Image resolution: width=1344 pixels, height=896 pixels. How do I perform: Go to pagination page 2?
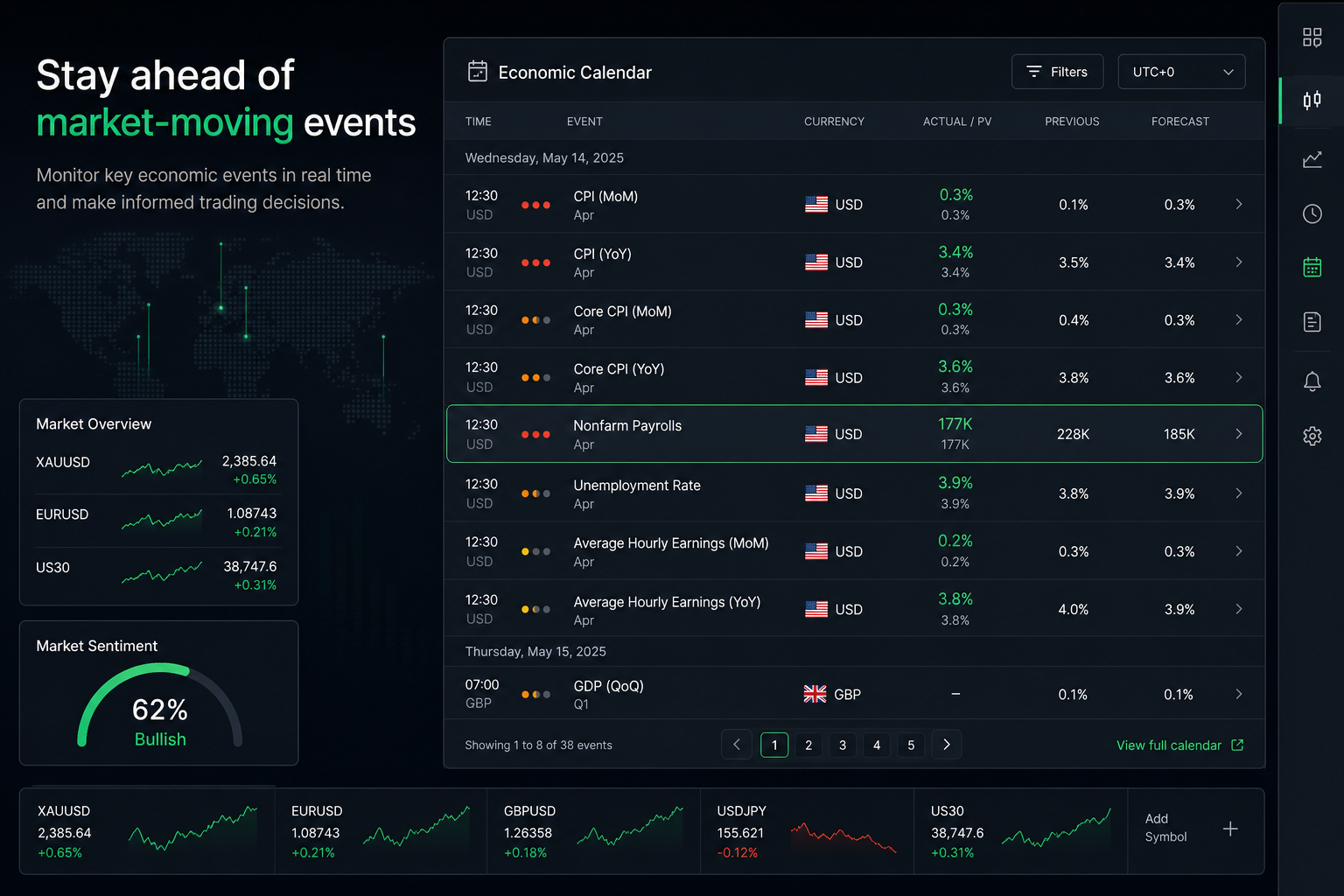point(808,745)
